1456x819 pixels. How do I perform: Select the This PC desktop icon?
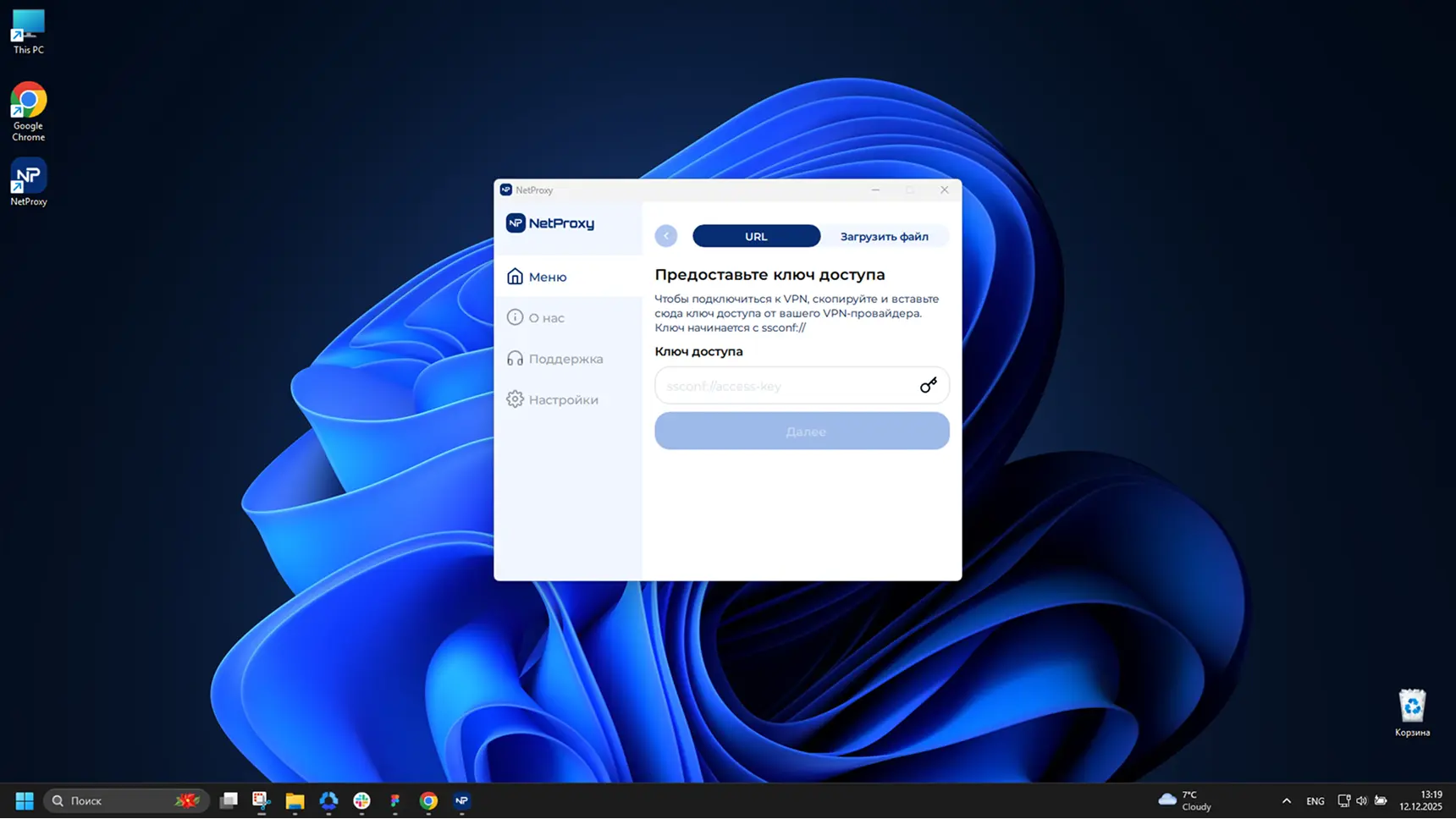pos(28,32)
